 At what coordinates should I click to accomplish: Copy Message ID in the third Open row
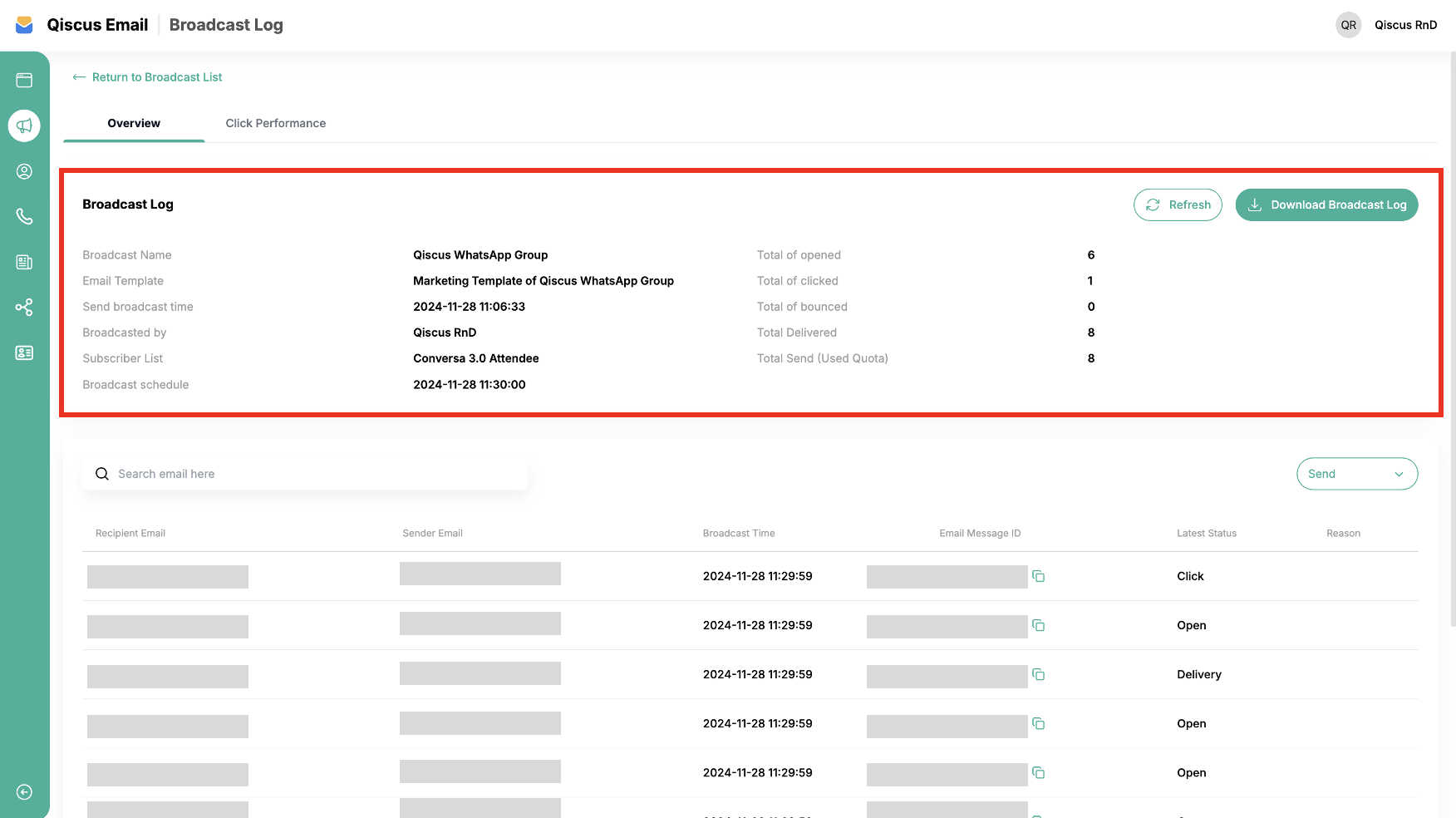(1038, 772)
